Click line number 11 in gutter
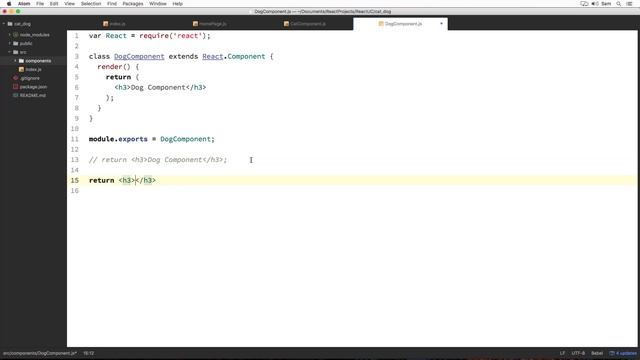The height and width of the screenshot is (360, 640). tap(75, 139)
